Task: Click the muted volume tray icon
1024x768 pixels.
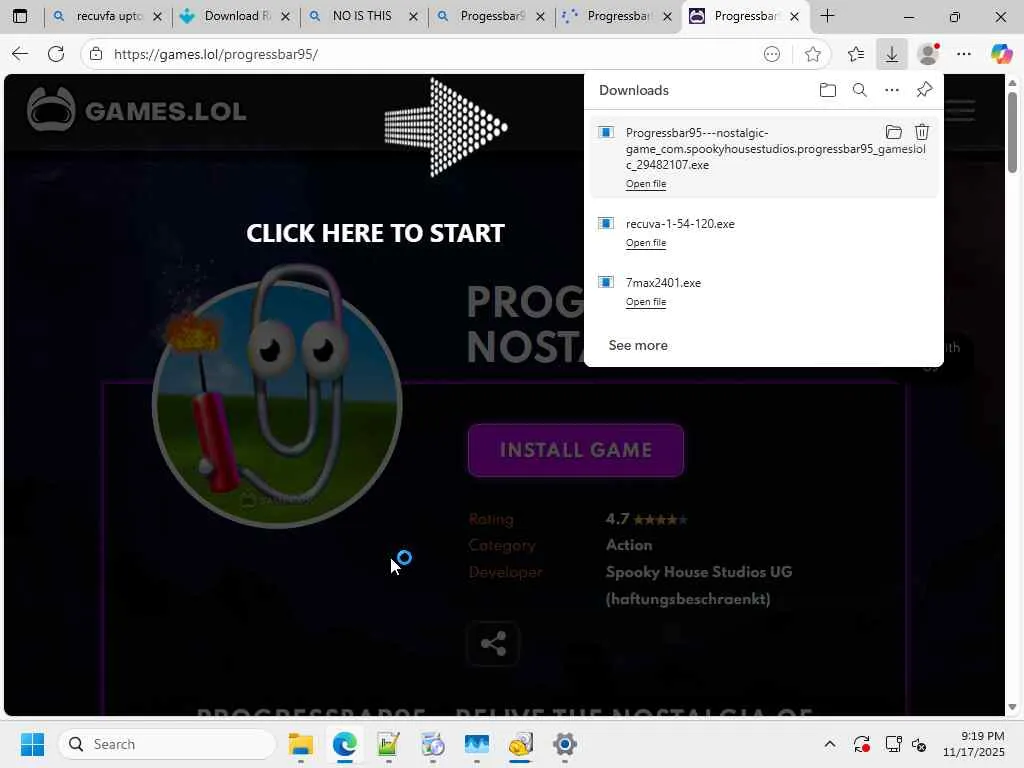Action: coord(919,744)
